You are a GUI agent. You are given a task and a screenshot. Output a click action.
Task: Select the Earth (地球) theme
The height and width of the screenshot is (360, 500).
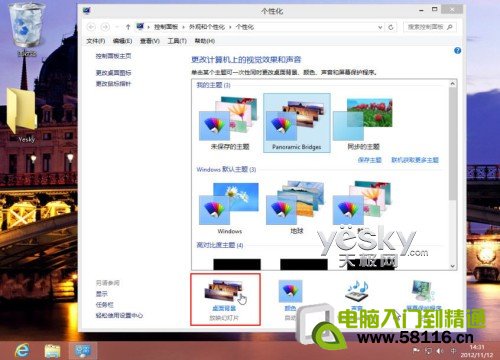[296, 208]
